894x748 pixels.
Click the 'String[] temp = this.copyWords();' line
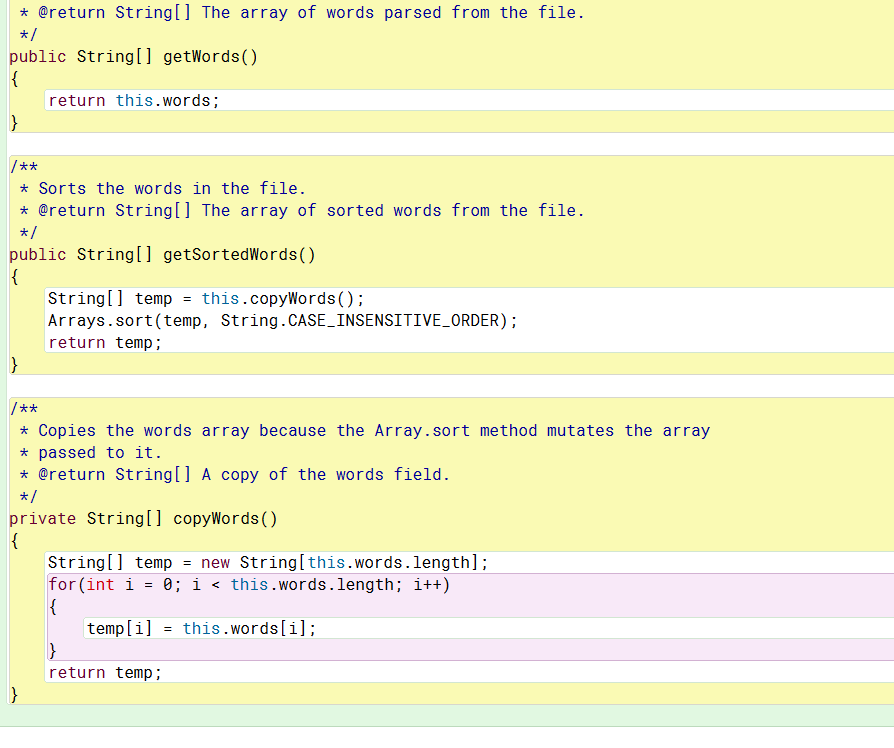click(x=206, y=298)
